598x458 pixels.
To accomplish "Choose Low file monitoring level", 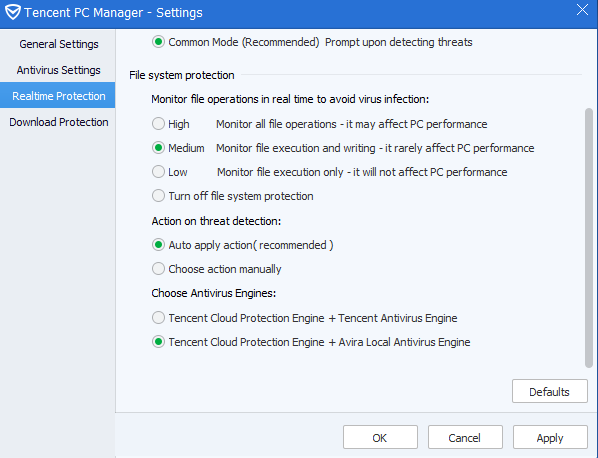I will pyautogui.click(x=158, y=172).
